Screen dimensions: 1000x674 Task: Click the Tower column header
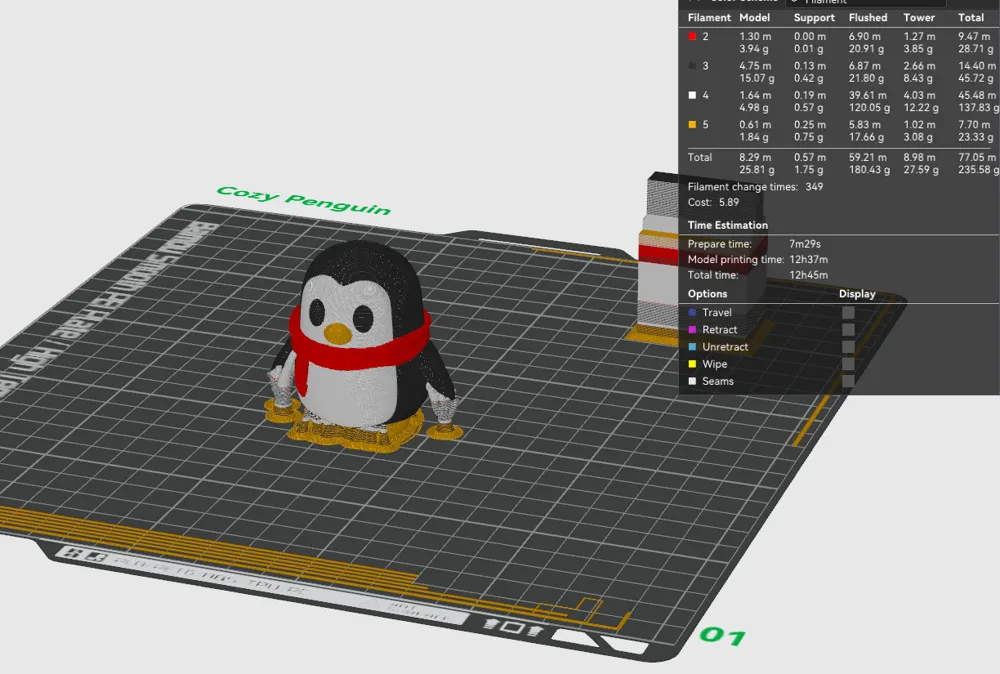point(919,18)
